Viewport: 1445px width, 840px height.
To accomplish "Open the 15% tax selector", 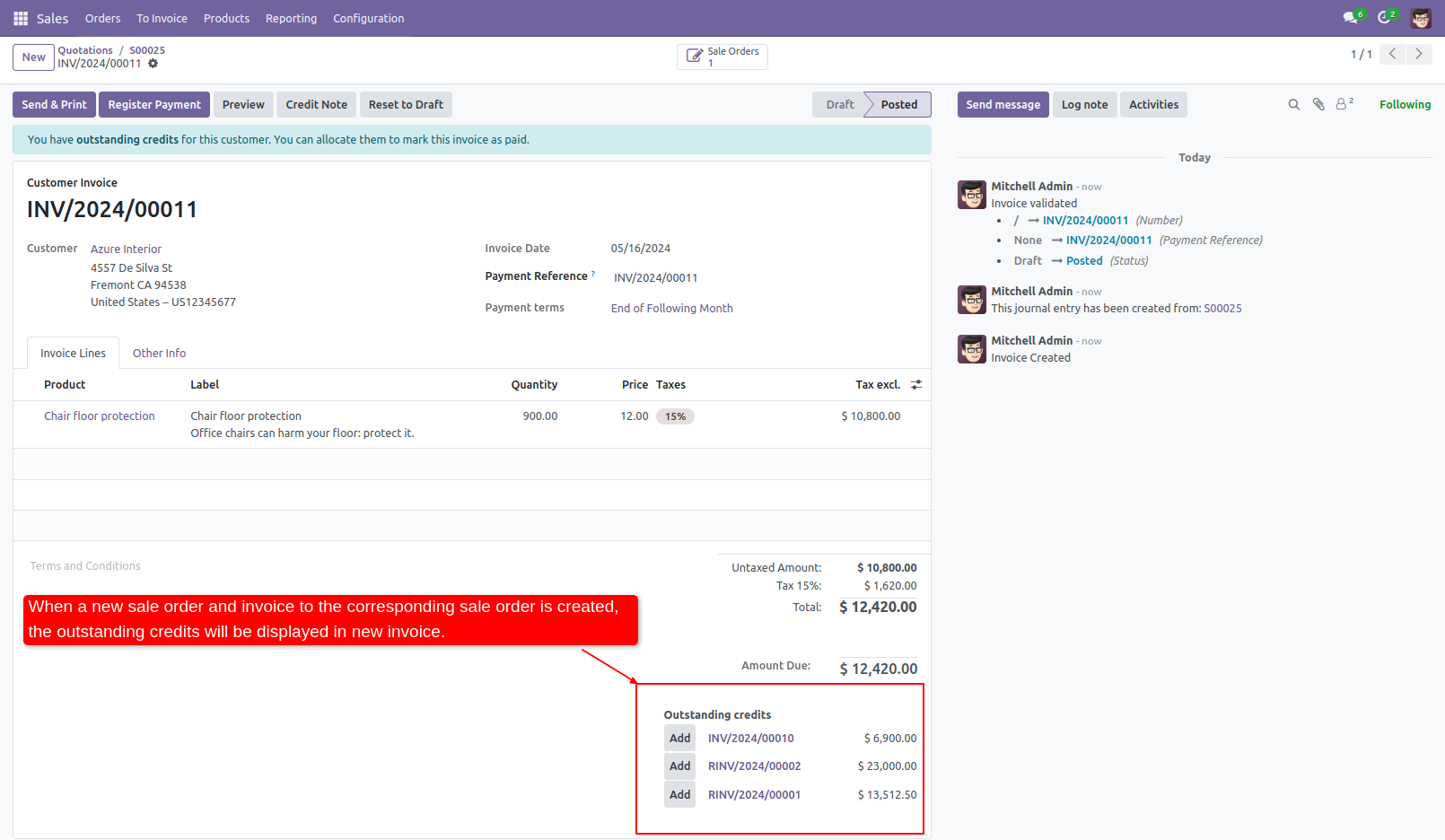I will point(676,416).
